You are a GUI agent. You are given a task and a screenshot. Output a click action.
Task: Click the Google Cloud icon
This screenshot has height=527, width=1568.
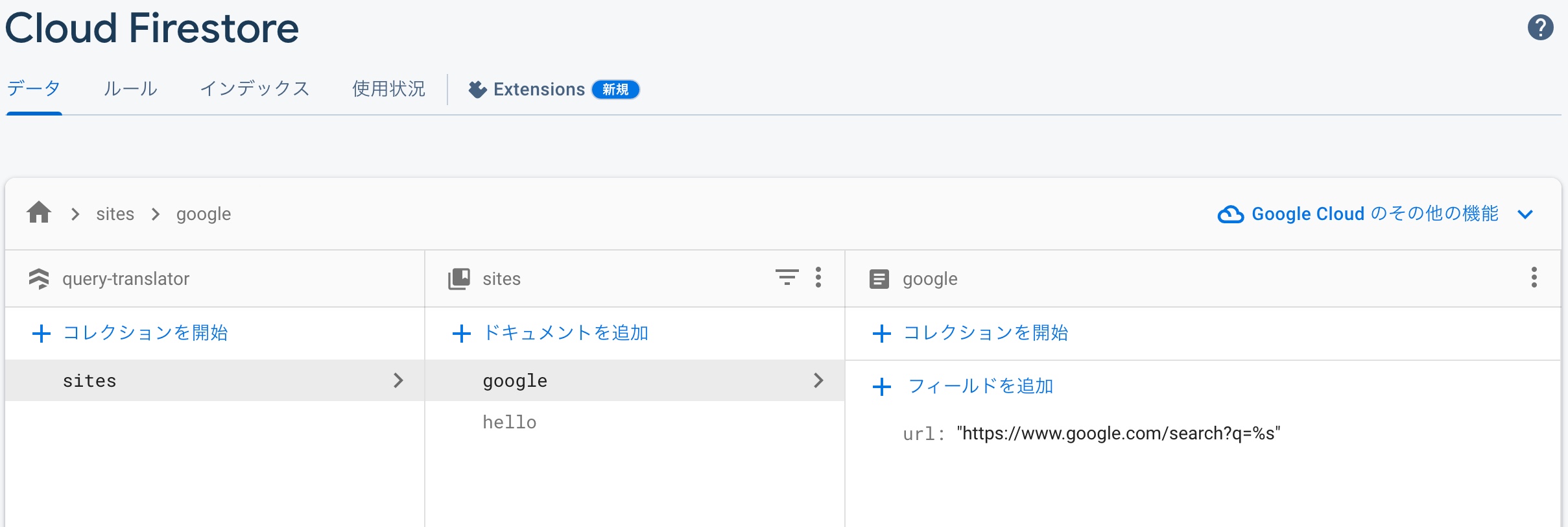(1230, 214)
